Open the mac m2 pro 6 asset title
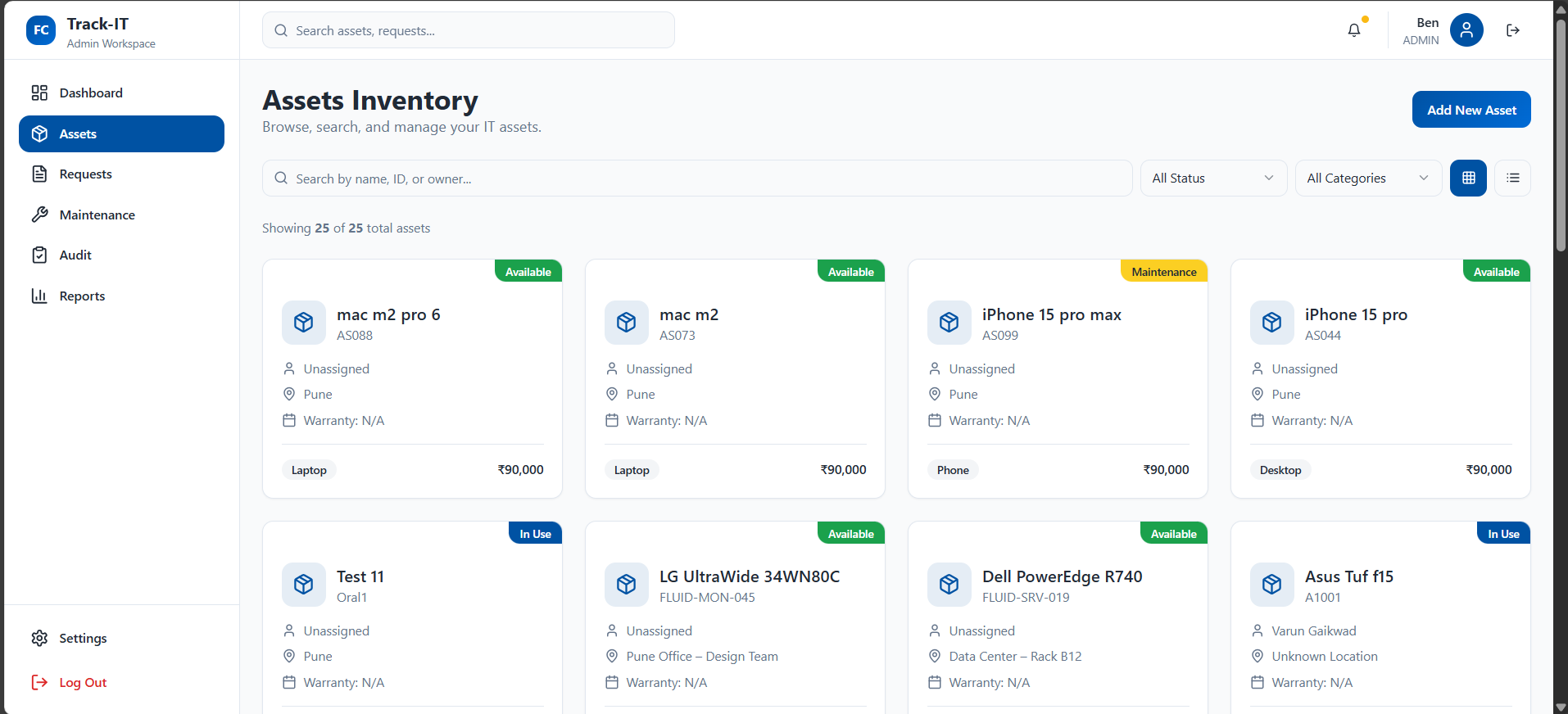The width and height of the screenshot is (1568, 714). 388,314
